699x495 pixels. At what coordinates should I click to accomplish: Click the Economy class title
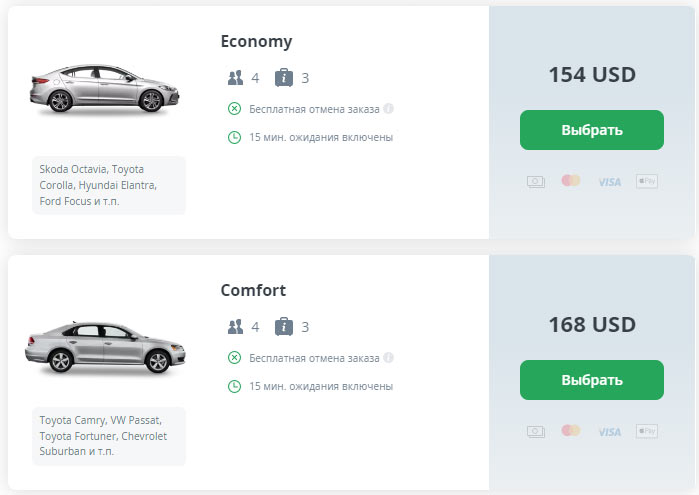click(x=256, y=41)
